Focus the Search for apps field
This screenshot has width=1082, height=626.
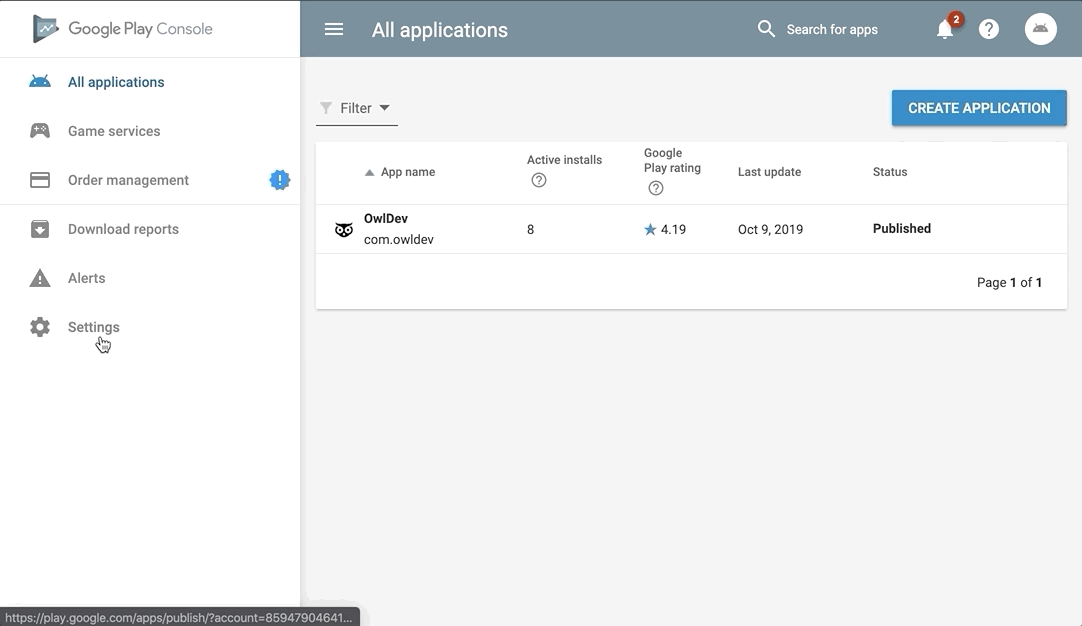tap(832, 29)
